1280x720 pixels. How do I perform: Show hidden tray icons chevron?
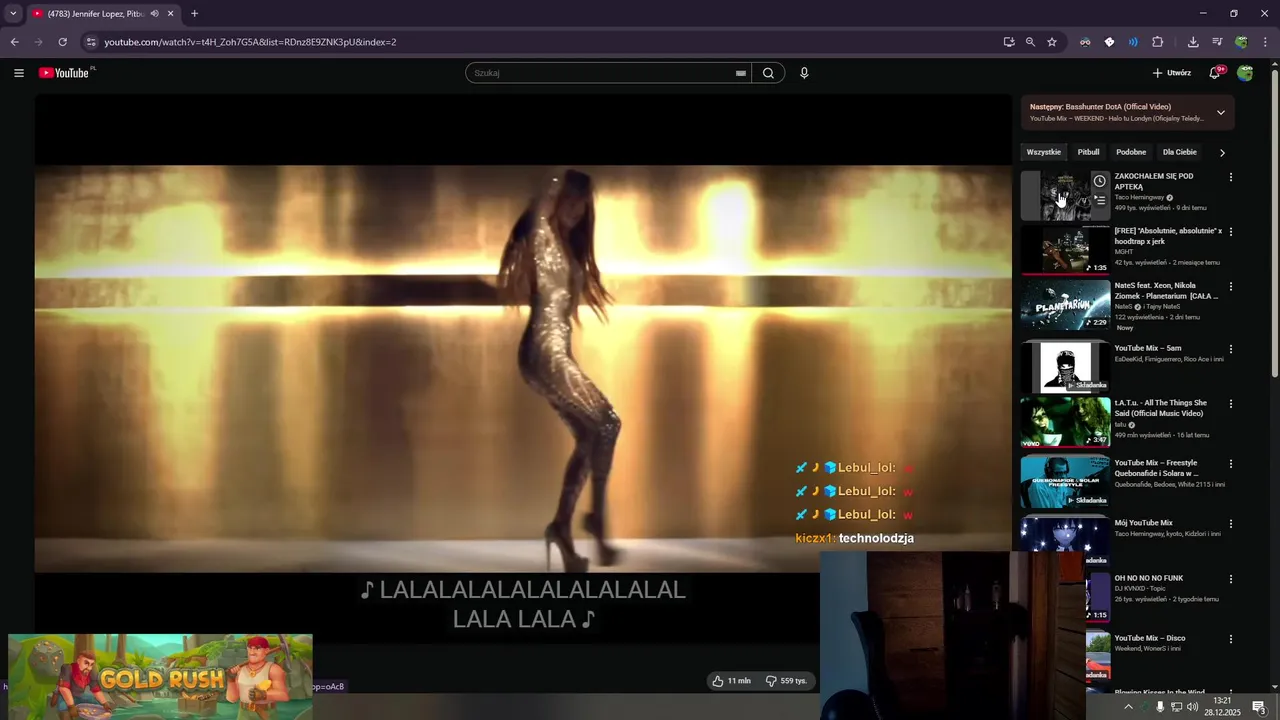tap(1129, 707)
